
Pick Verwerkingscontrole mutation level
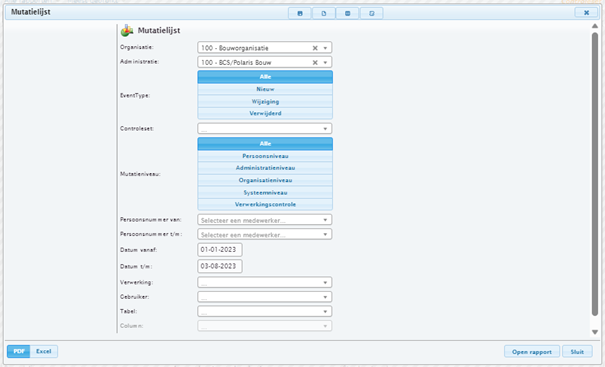pos(265,205)
